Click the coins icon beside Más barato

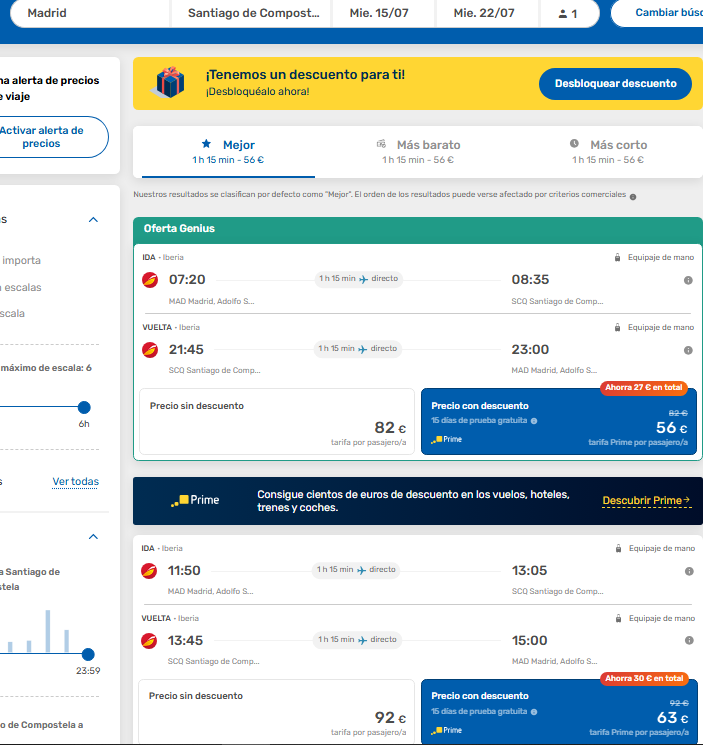tap(381, 143)
